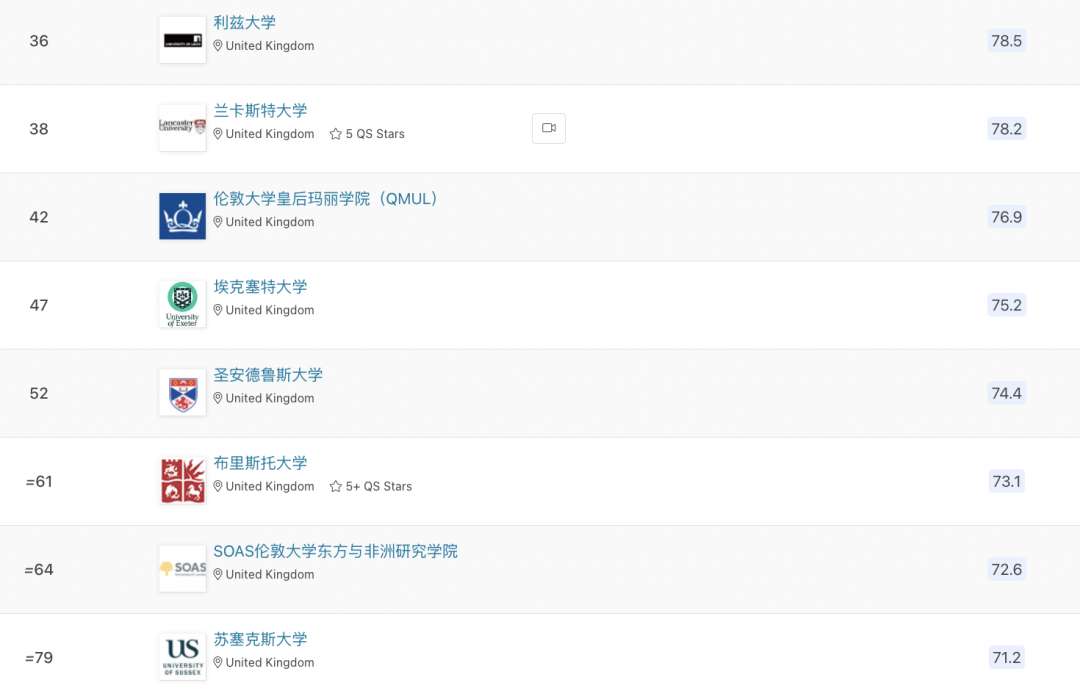Click the star icon beside 5 QS Stars
1080x699 pixels.
click(335, 134)
